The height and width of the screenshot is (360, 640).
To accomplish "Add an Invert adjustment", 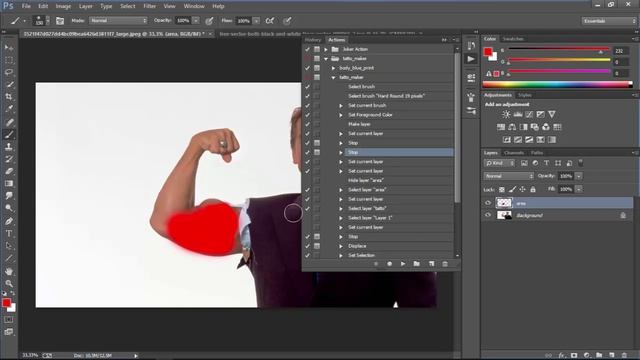I will pos(507,140).
